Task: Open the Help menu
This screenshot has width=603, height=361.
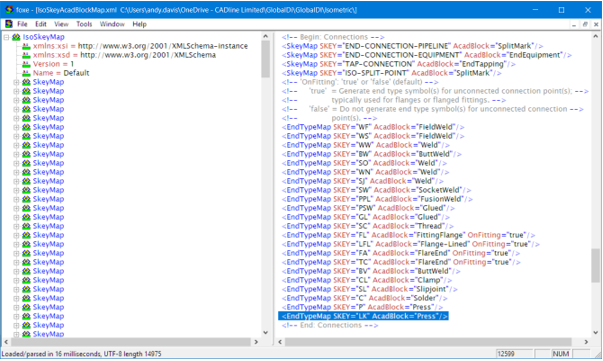Action: click(x=140, y=24)
